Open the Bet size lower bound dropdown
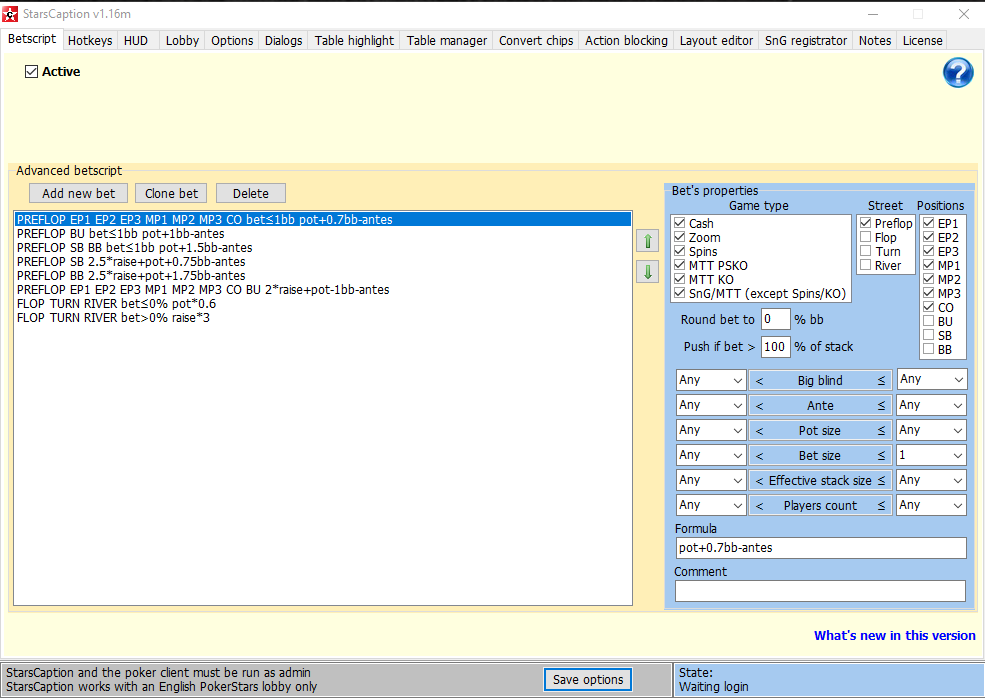The image size is (985, 698). 711,455
